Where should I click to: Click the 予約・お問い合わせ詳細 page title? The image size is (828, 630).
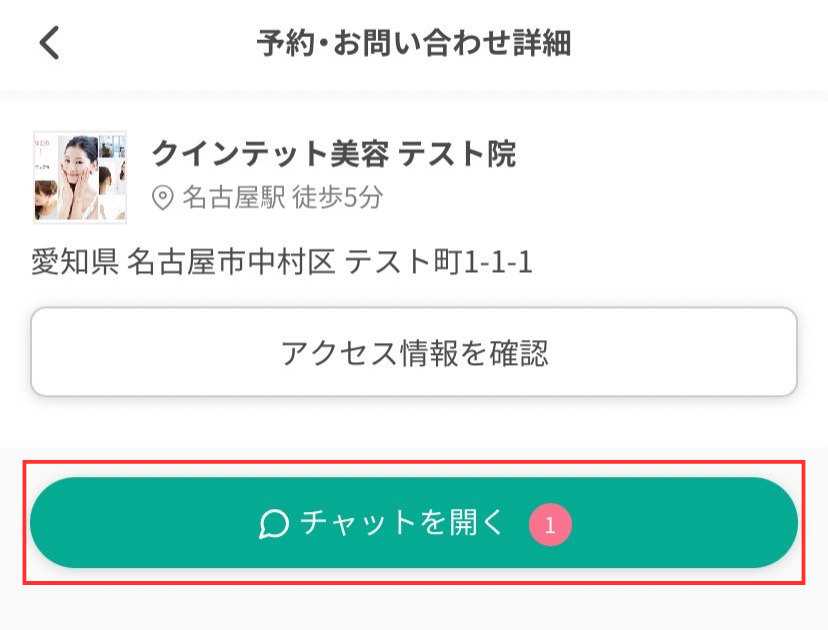(413, 44)
